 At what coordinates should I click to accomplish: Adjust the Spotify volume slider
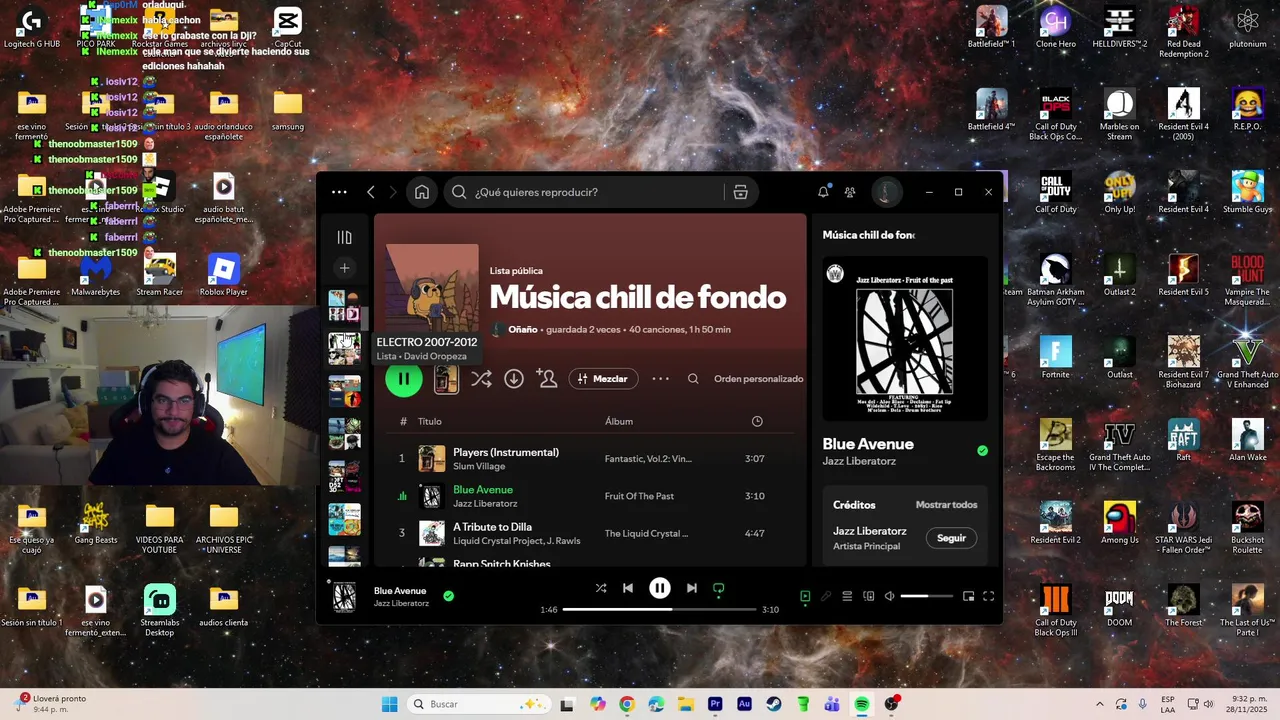927,596
